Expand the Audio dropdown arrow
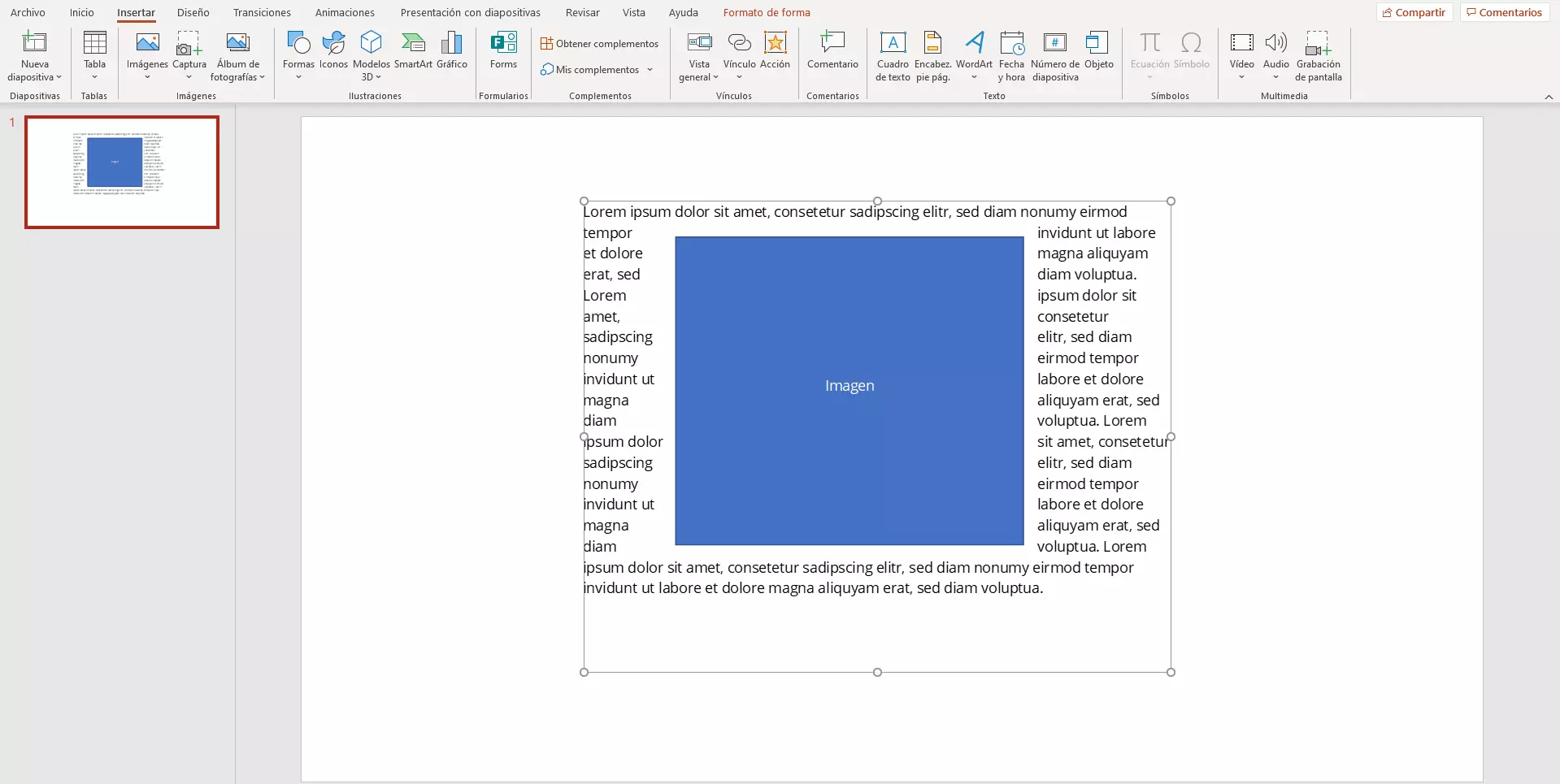Viewport: 1560px width, 784px height. (1275, 78)
